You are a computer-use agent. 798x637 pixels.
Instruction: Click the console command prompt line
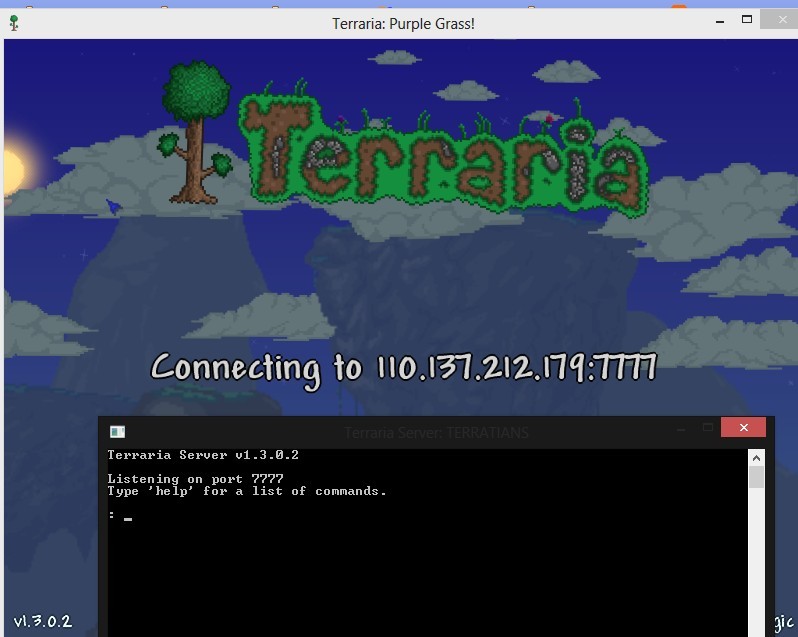pyautogui.click(x=121, y=515)
